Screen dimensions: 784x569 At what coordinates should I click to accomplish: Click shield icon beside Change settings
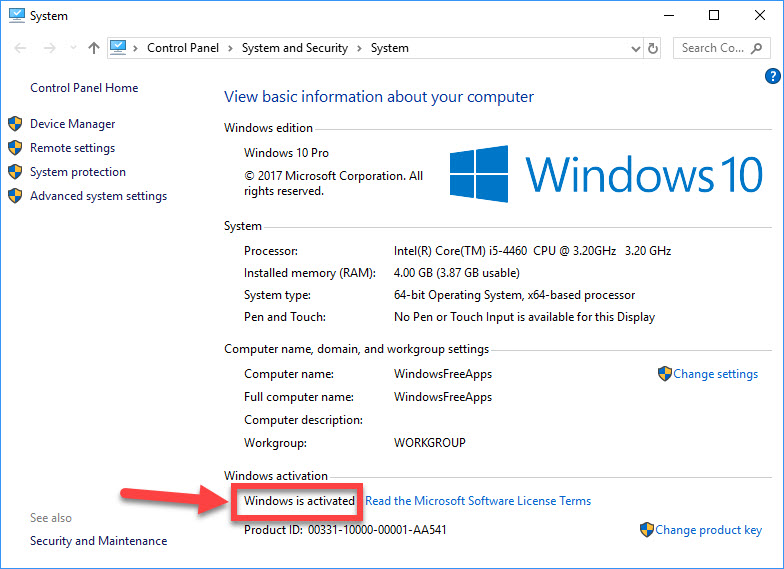[665, 374]
